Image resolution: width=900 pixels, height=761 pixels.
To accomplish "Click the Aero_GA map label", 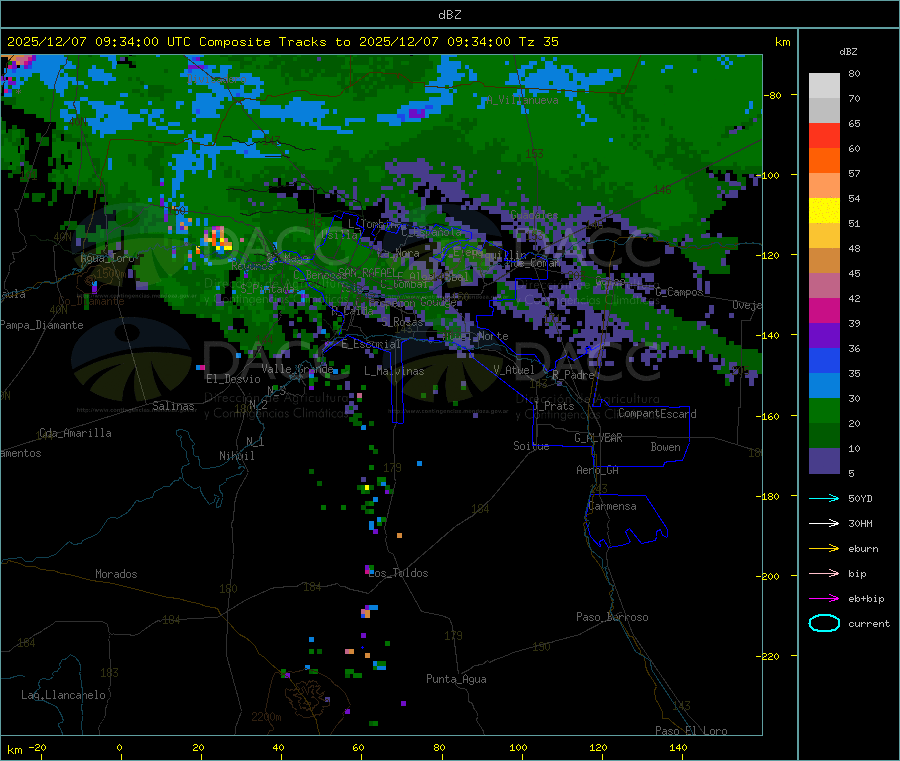I will 598,470.
